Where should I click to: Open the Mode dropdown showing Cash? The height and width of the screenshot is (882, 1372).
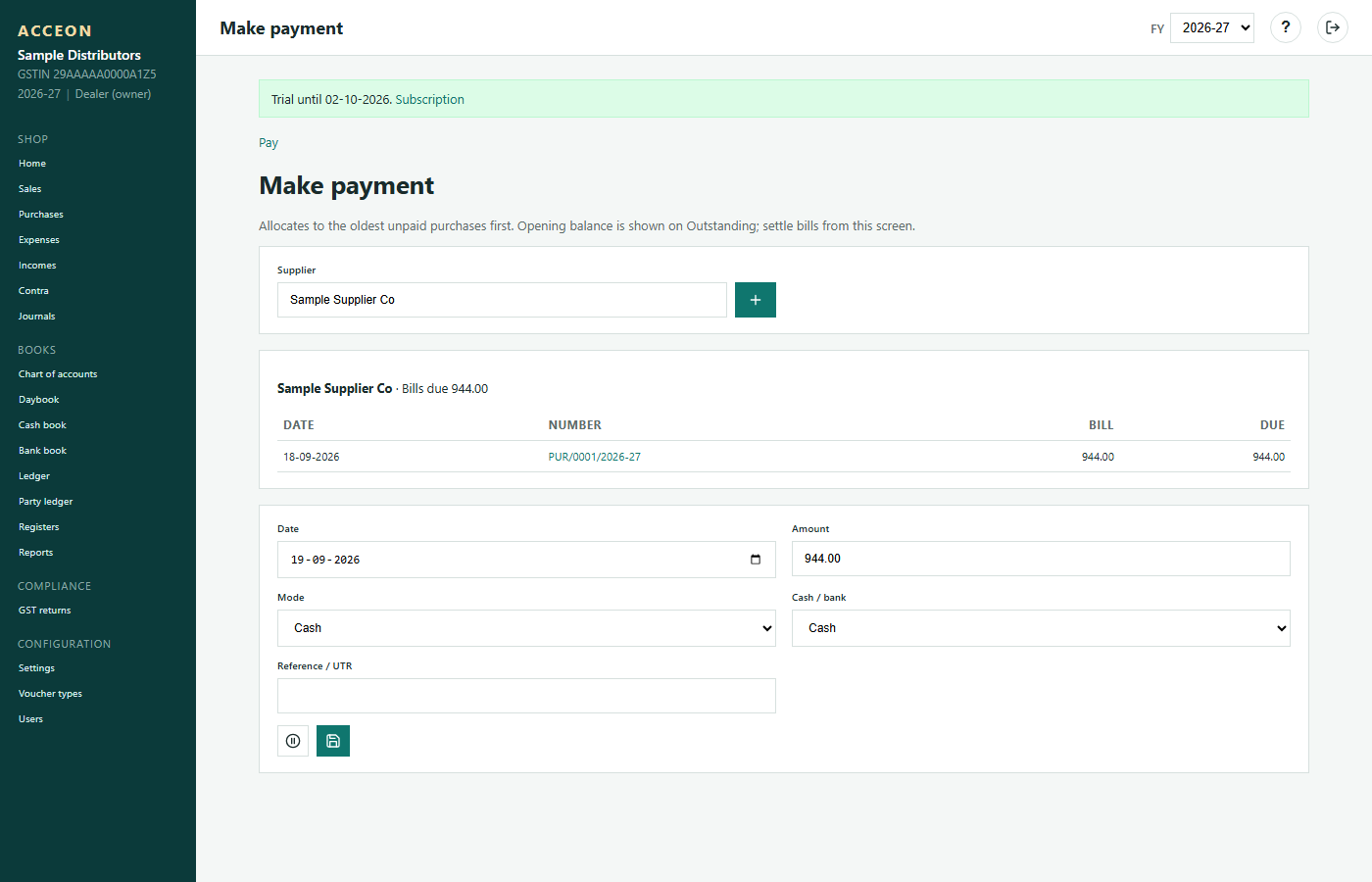(x=526, y=628)
